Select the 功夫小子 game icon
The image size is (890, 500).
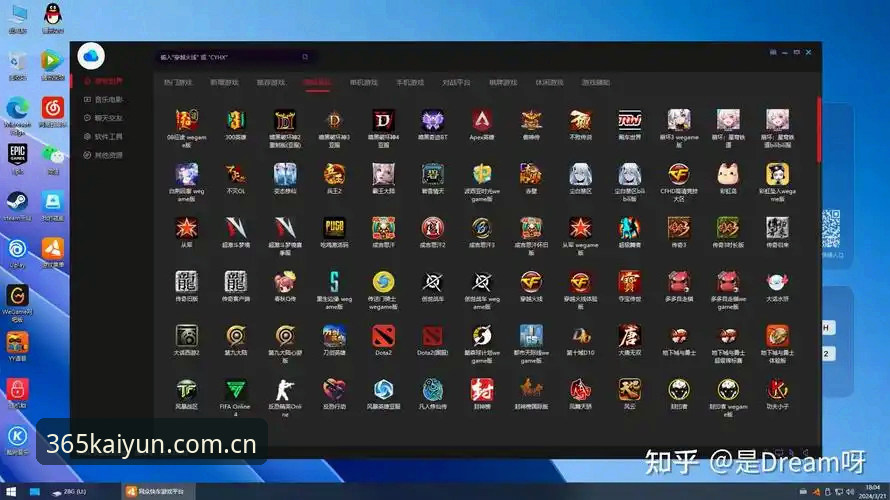[777, 390]
